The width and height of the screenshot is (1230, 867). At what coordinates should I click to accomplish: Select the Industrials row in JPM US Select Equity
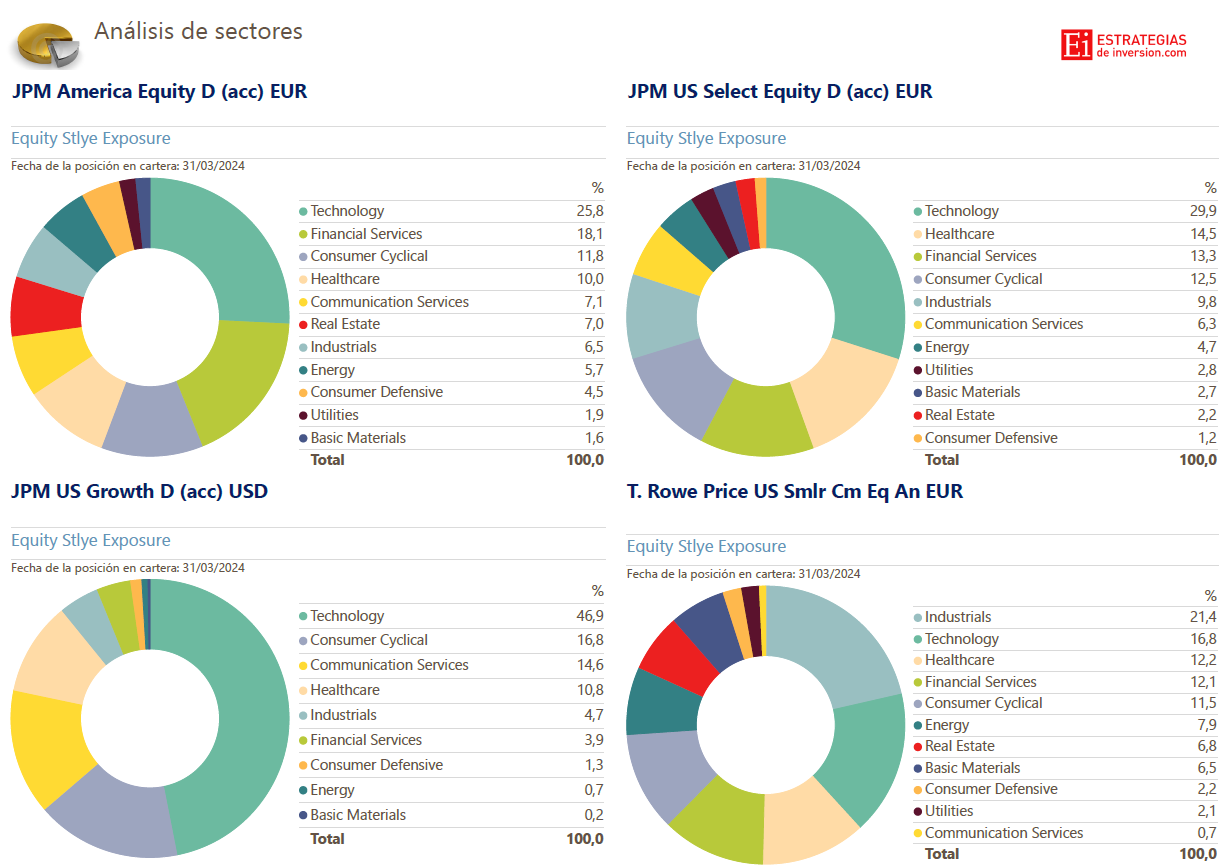click(x=1066, y=302)
